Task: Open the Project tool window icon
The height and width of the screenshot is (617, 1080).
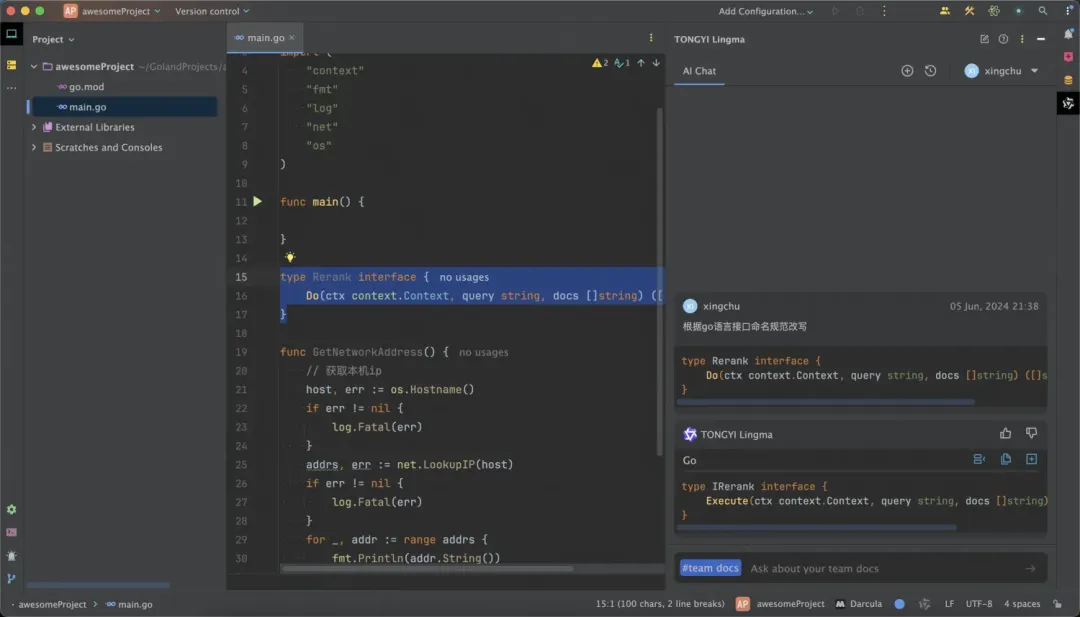Action: tap(11, 33)
